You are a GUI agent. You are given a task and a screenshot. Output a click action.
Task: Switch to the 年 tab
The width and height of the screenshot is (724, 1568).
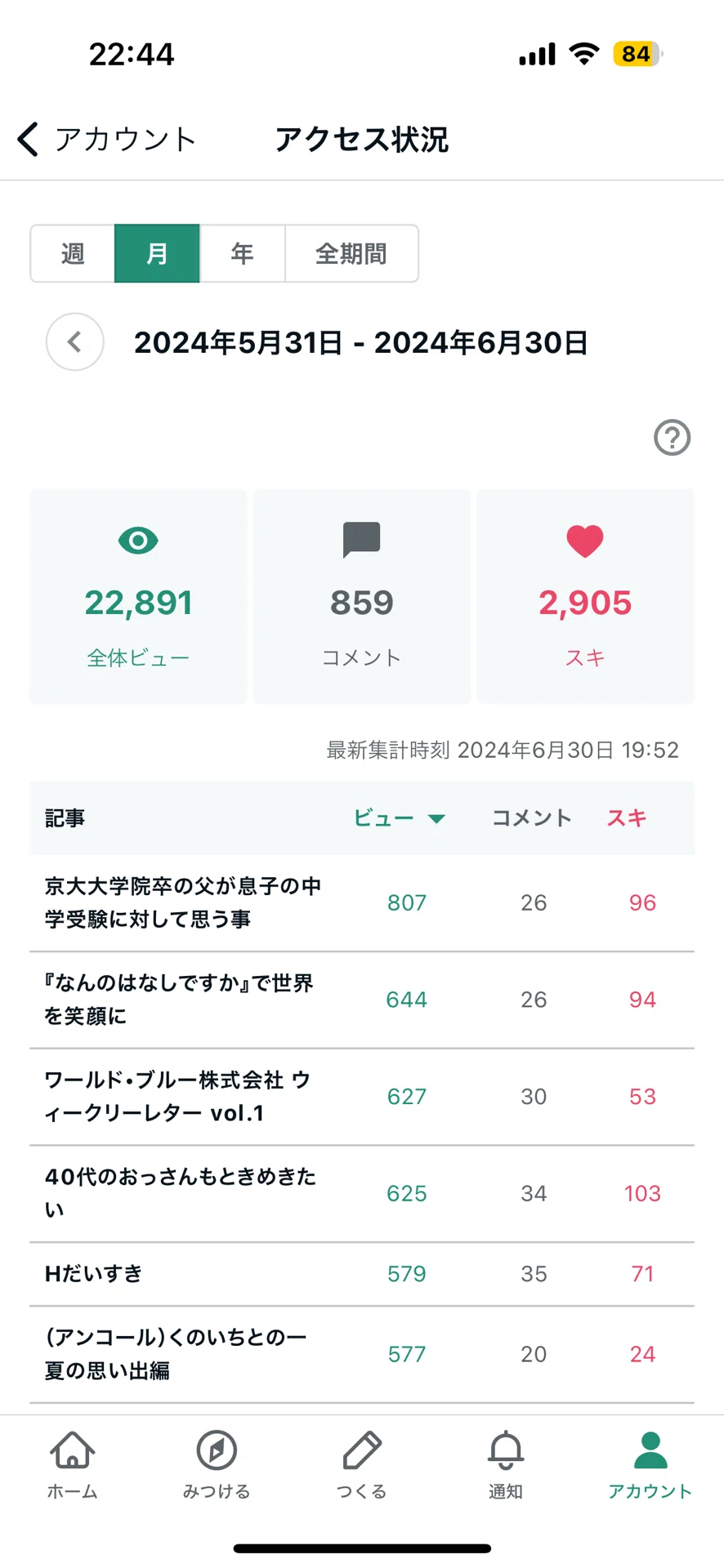(242, 254)
